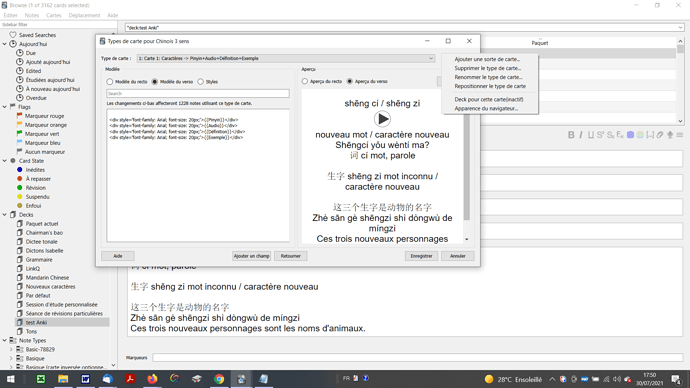Select Styles radio button

(201, 82)
